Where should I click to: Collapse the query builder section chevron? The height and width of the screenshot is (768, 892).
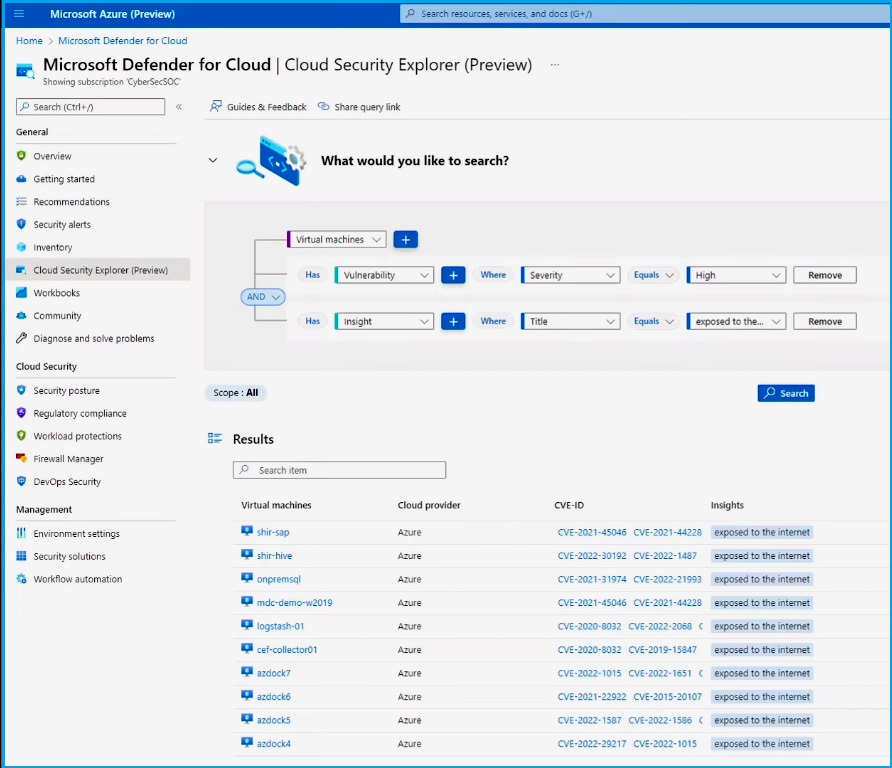click(x=213, y=160)
